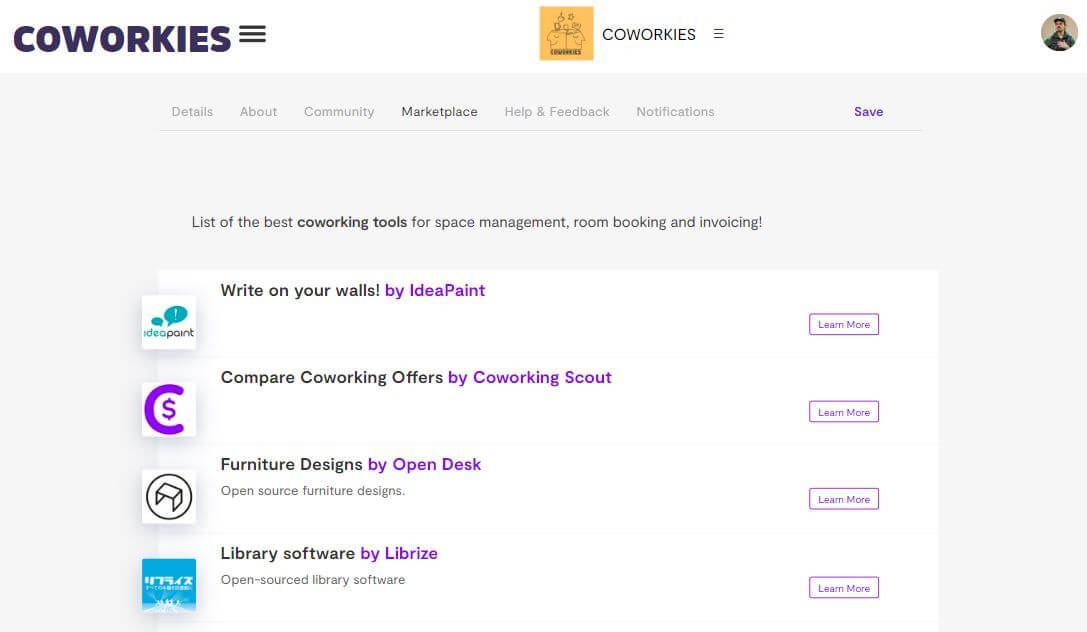Click Learn More for Coworking Scout
The height and width of the screenshot is (632, 1087).
(x=844, y=412)
